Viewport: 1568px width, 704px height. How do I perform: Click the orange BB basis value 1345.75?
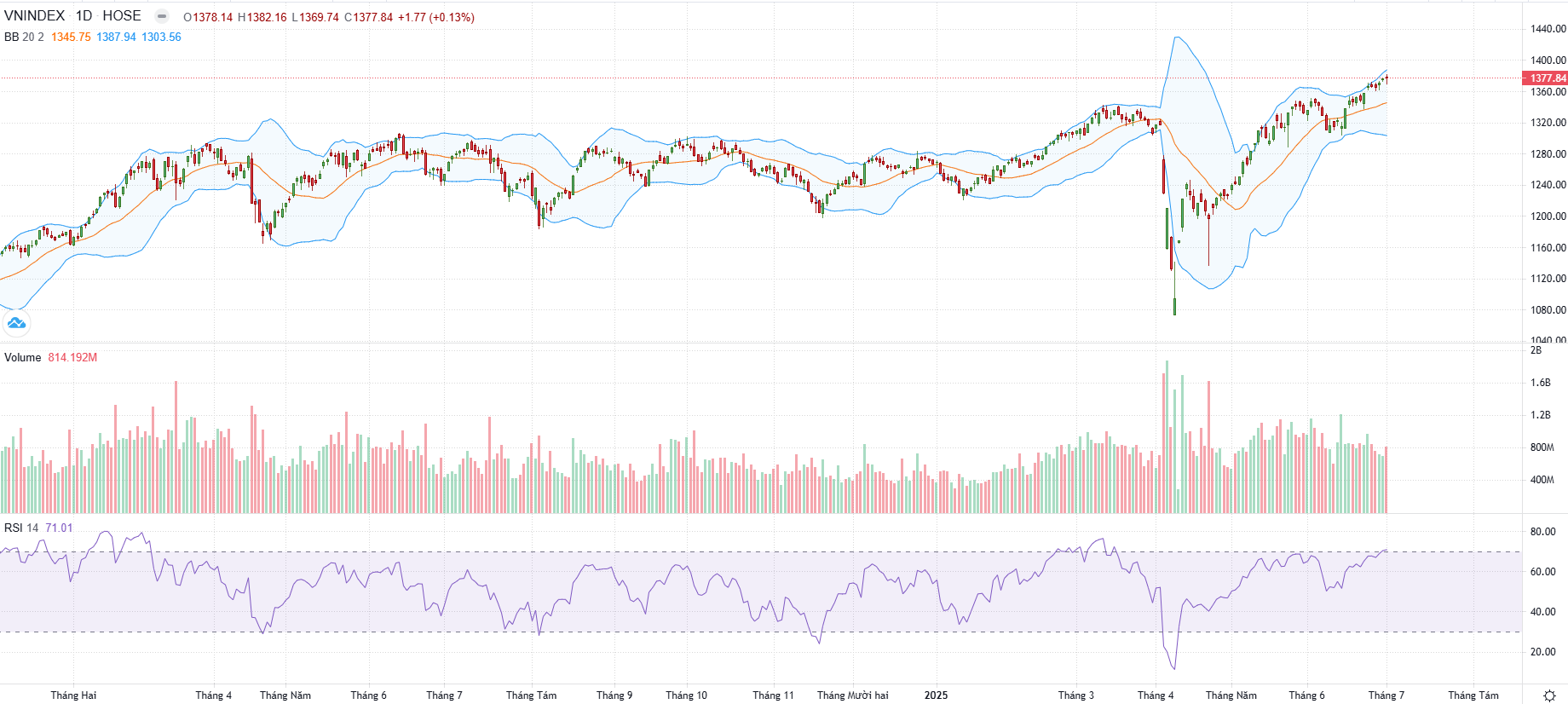pyautogui.click(x=71, y=37)
